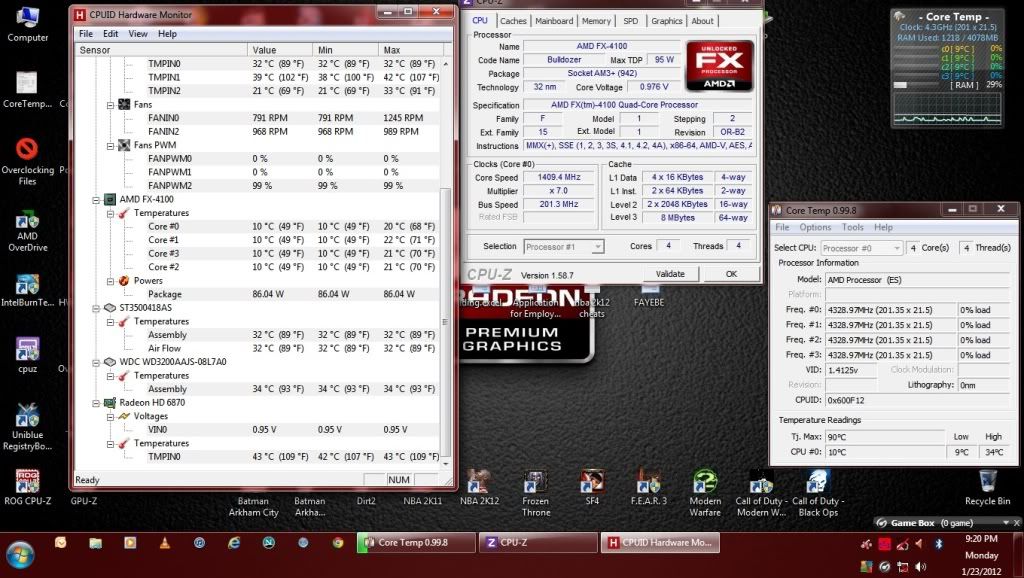Click the Tj. Max field in Core Temp
This screenshot has height=578, width=1024.
[884, 437]
